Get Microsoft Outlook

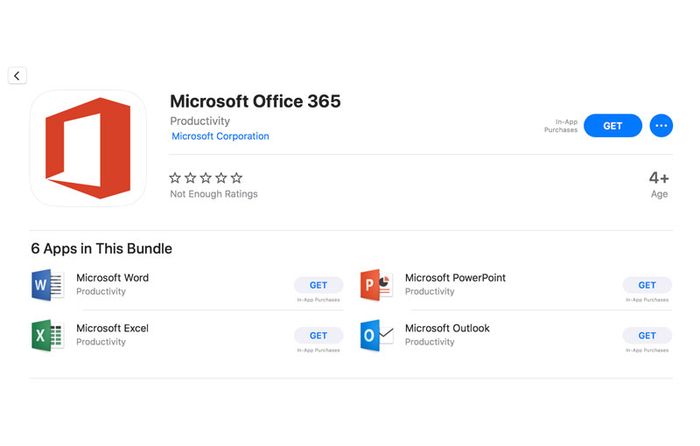coord(647,335)
